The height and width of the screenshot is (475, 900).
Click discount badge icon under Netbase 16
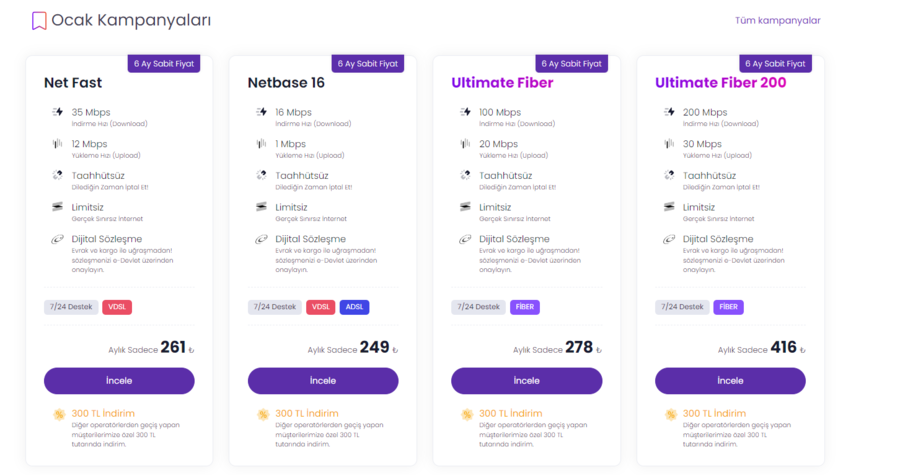[x=262, y=414]
